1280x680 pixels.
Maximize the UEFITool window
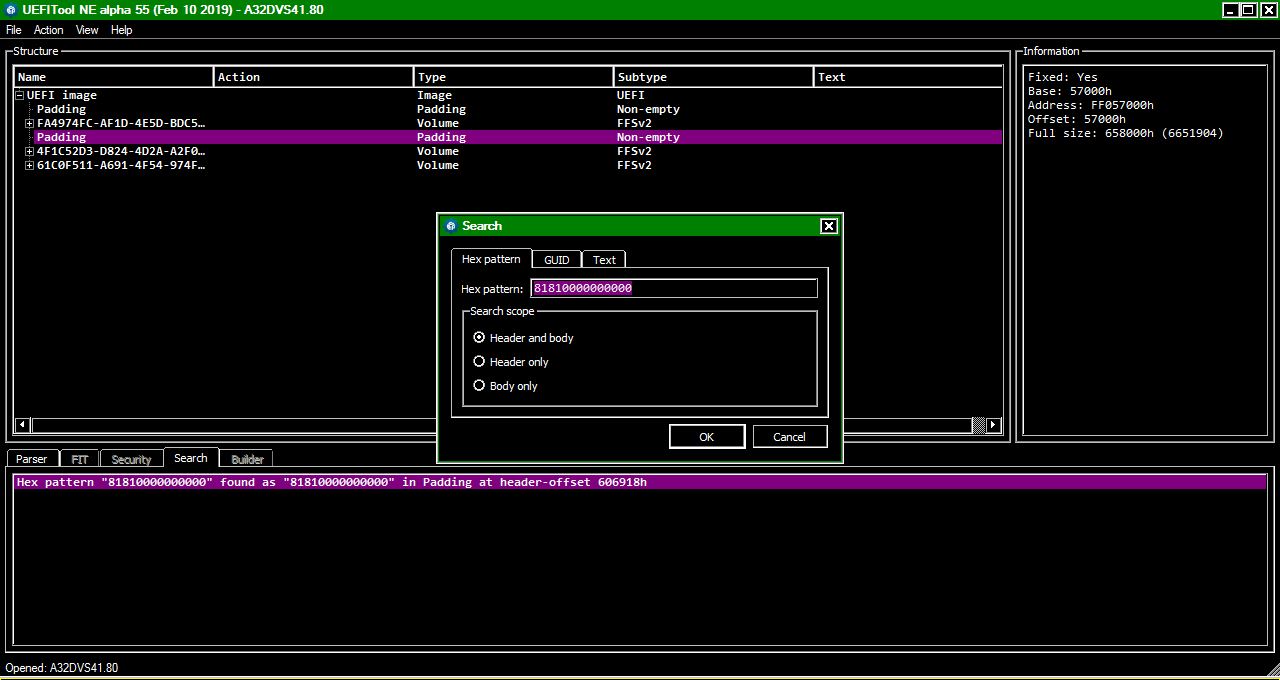(x=1249, y=10)
